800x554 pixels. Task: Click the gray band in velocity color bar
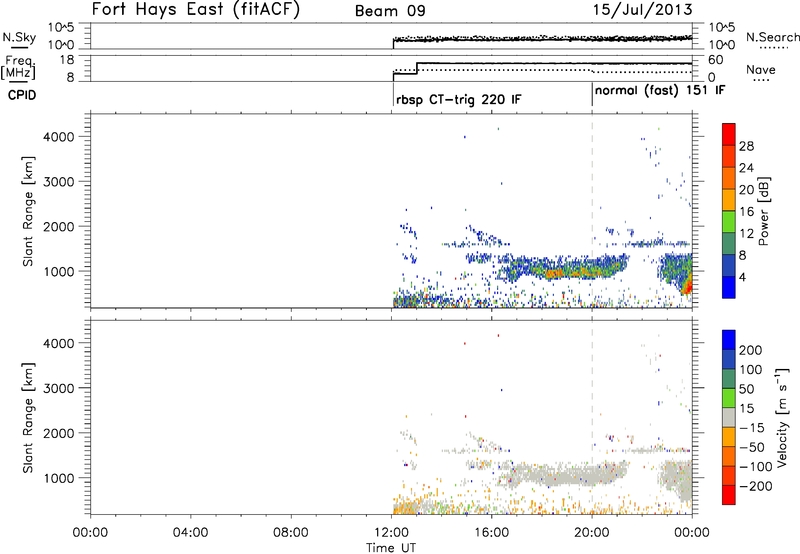coord(729,418)
